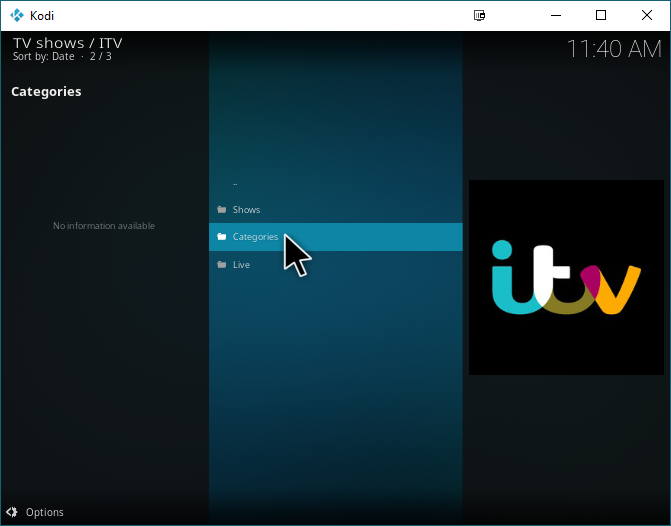This screenshot has height=526, width=671.
Task: Click the snap layout icon in the title bar
Action: 479,15
